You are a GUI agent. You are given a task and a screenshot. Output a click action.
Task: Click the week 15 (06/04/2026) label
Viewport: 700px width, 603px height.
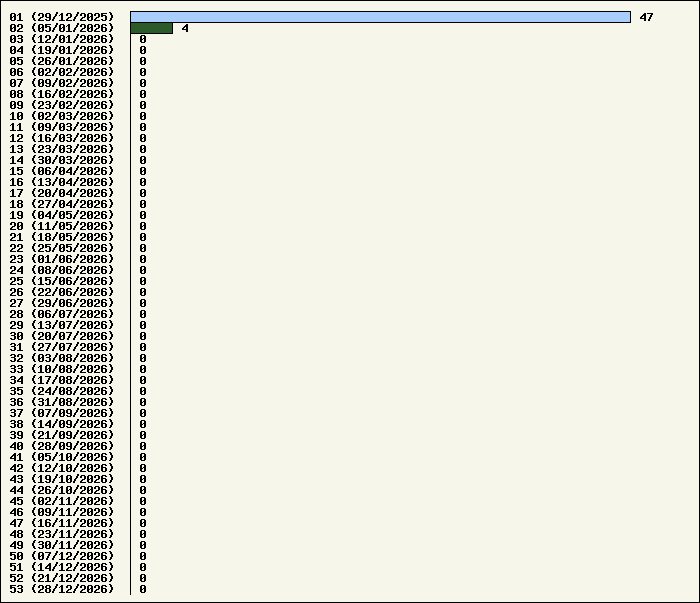62,171
